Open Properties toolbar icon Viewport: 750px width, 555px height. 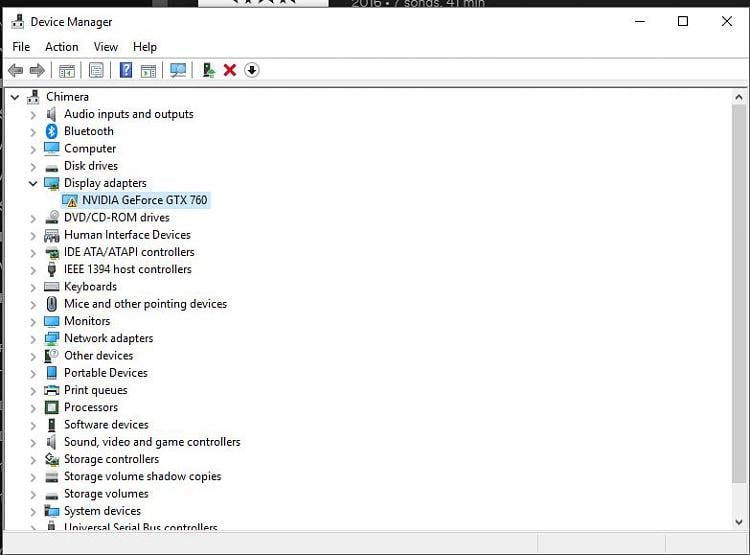[96, 71]
